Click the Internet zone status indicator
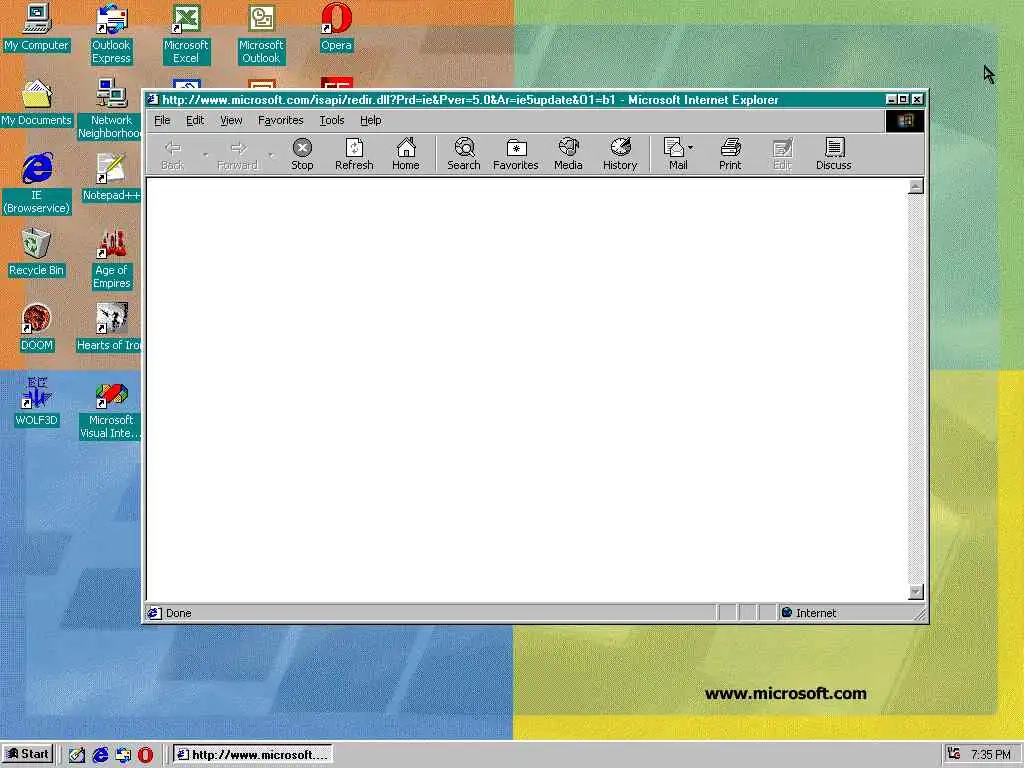1024x768 pixels. 808,613
